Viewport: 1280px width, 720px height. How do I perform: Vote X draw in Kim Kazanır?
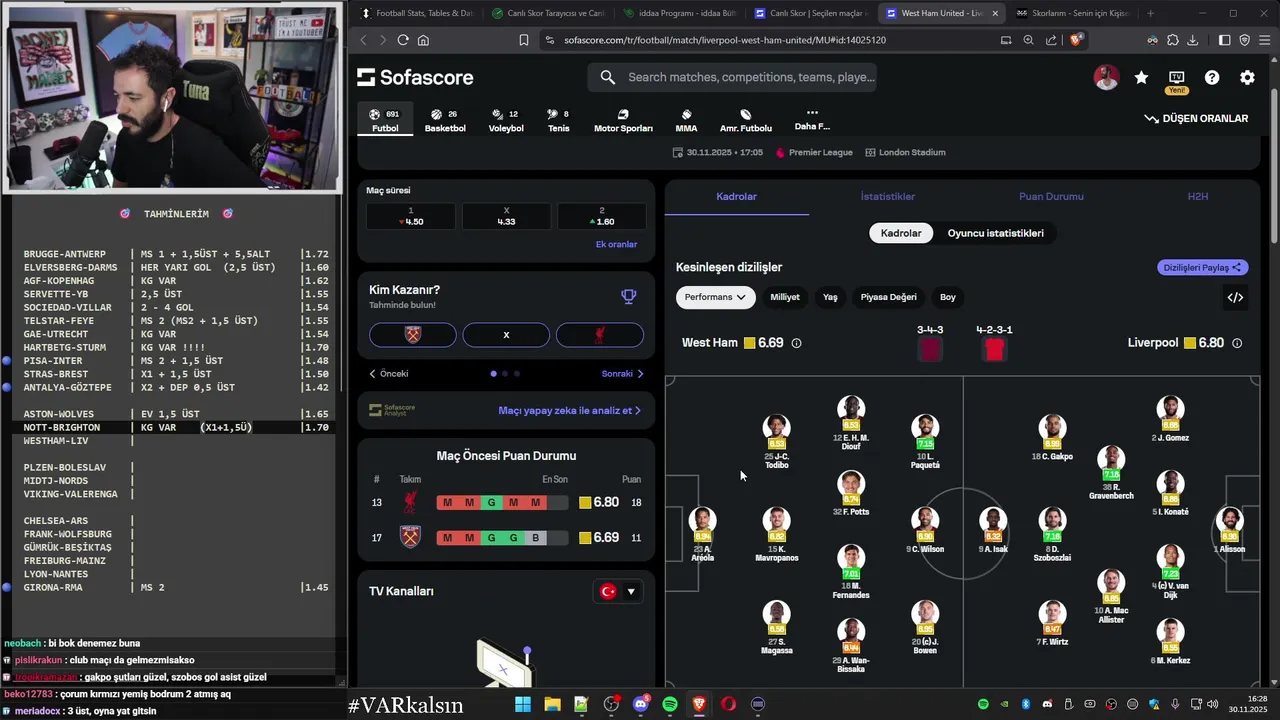(506, 335)
